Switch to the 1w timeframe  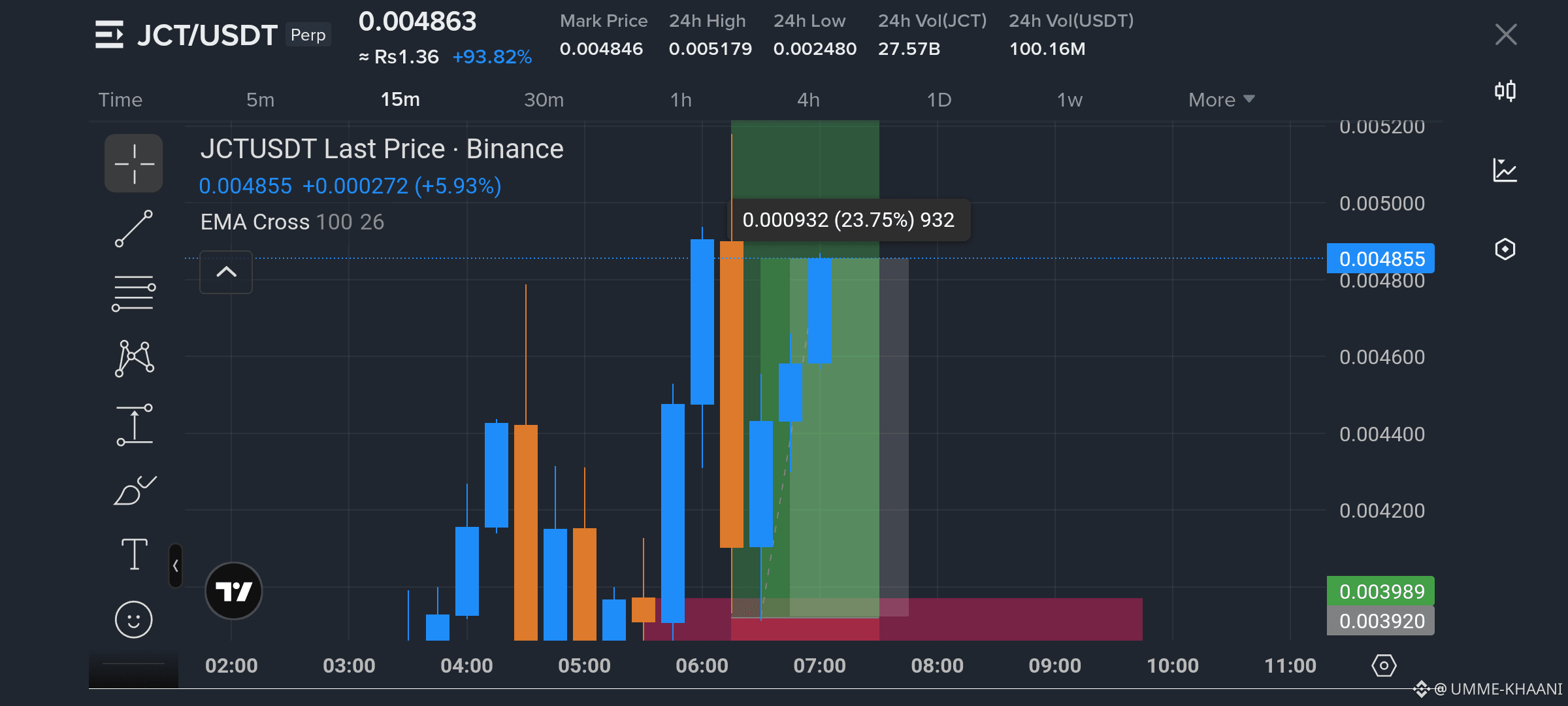(x=1070, y=99)
